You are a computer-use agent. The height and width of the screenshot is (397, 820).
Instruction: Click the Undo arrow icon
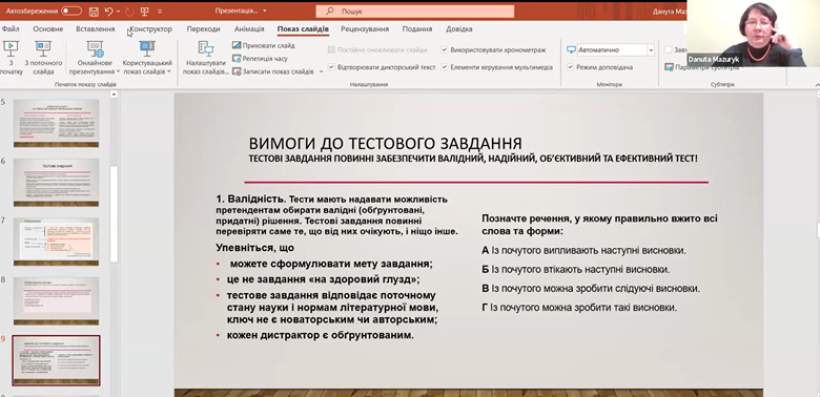[108, 11]
